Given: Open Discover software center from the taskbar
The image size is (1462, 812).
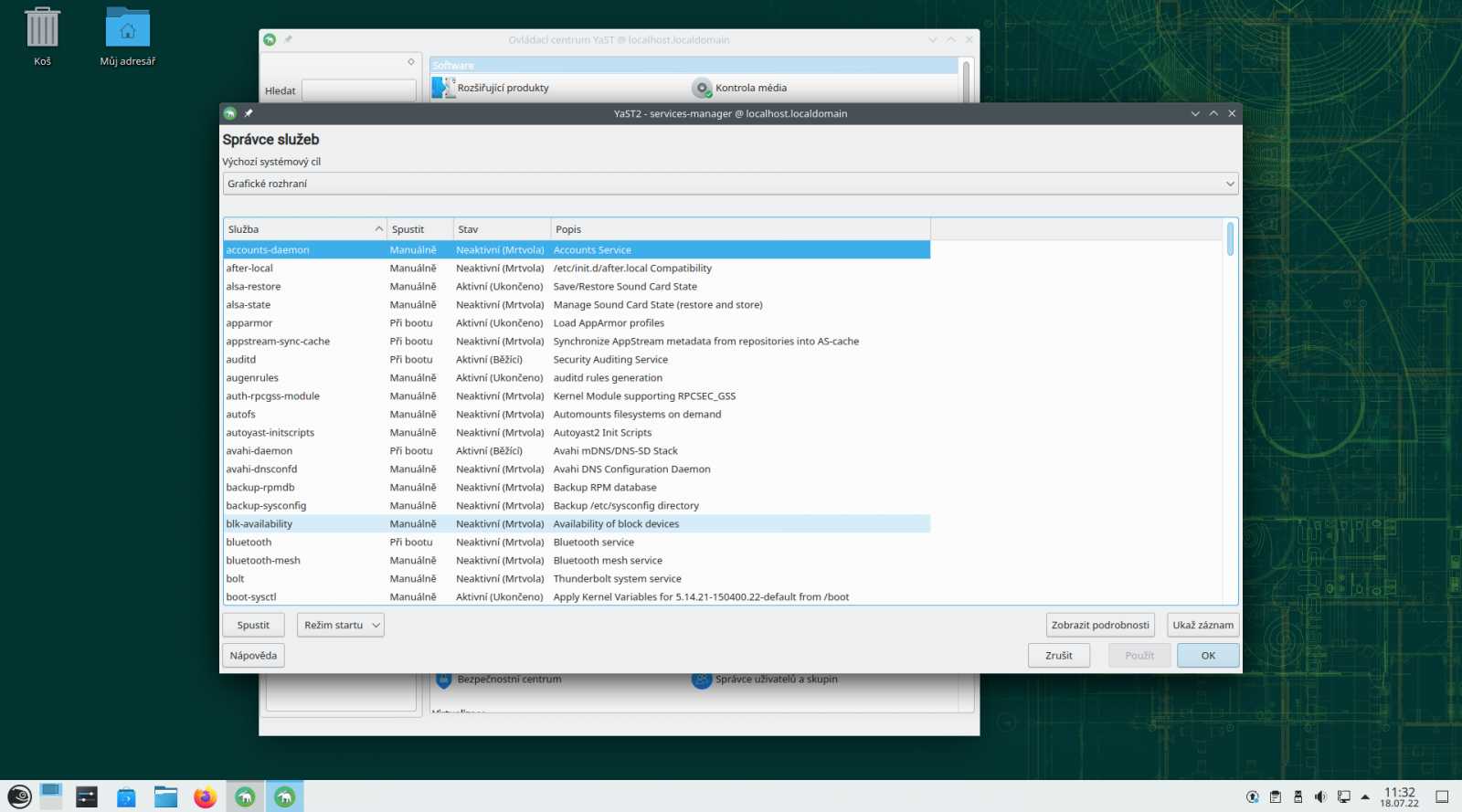Looking at the screenshot, I should pyautogui.click(x=126, y=796).
